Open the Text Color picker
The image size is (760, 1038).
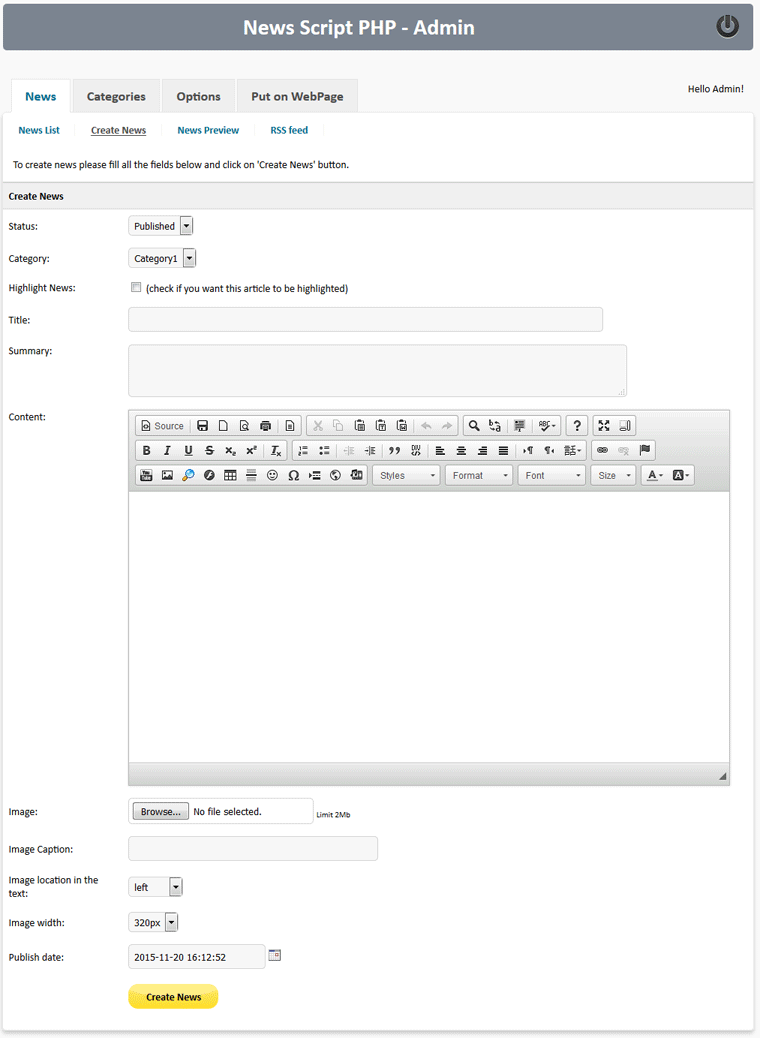click(654, 475)
